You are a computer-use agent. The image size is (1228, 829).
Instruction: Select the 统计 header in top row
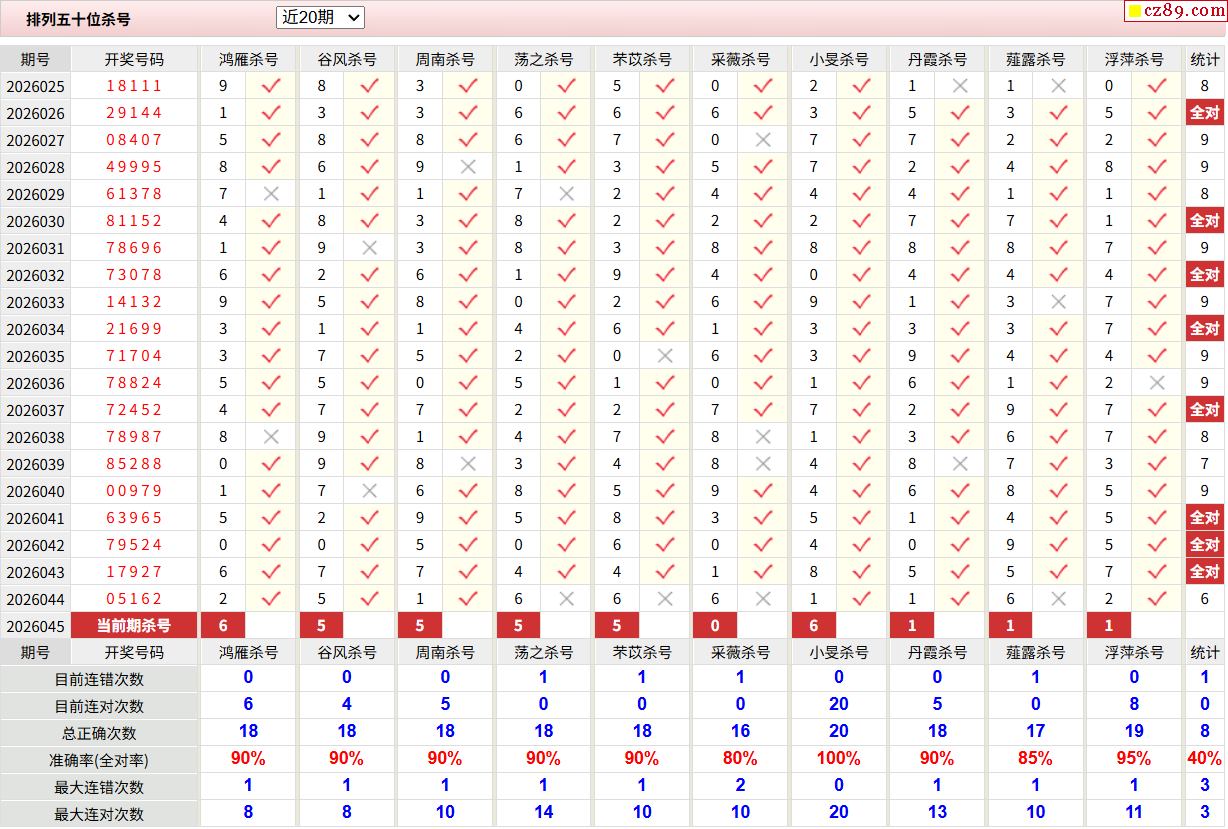1204,59
